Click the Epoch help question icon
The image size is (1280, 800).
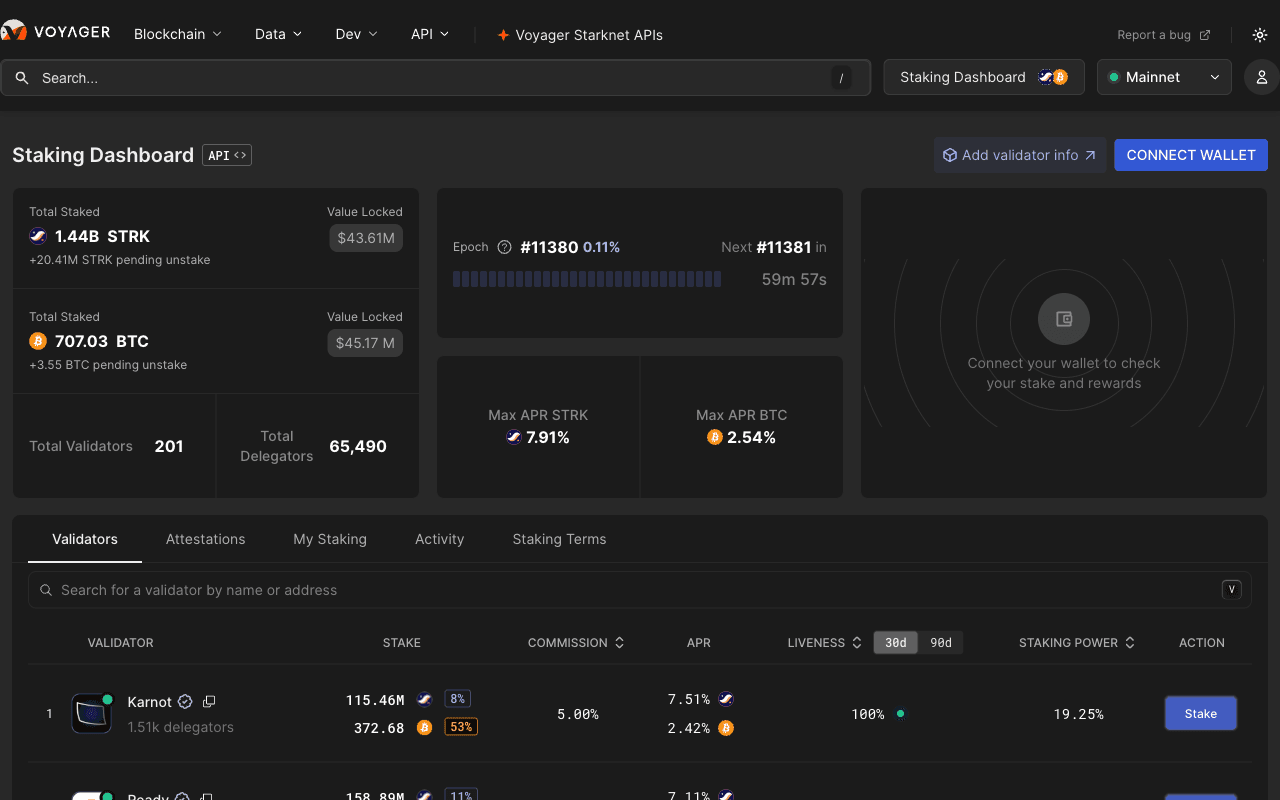(505, 247)
